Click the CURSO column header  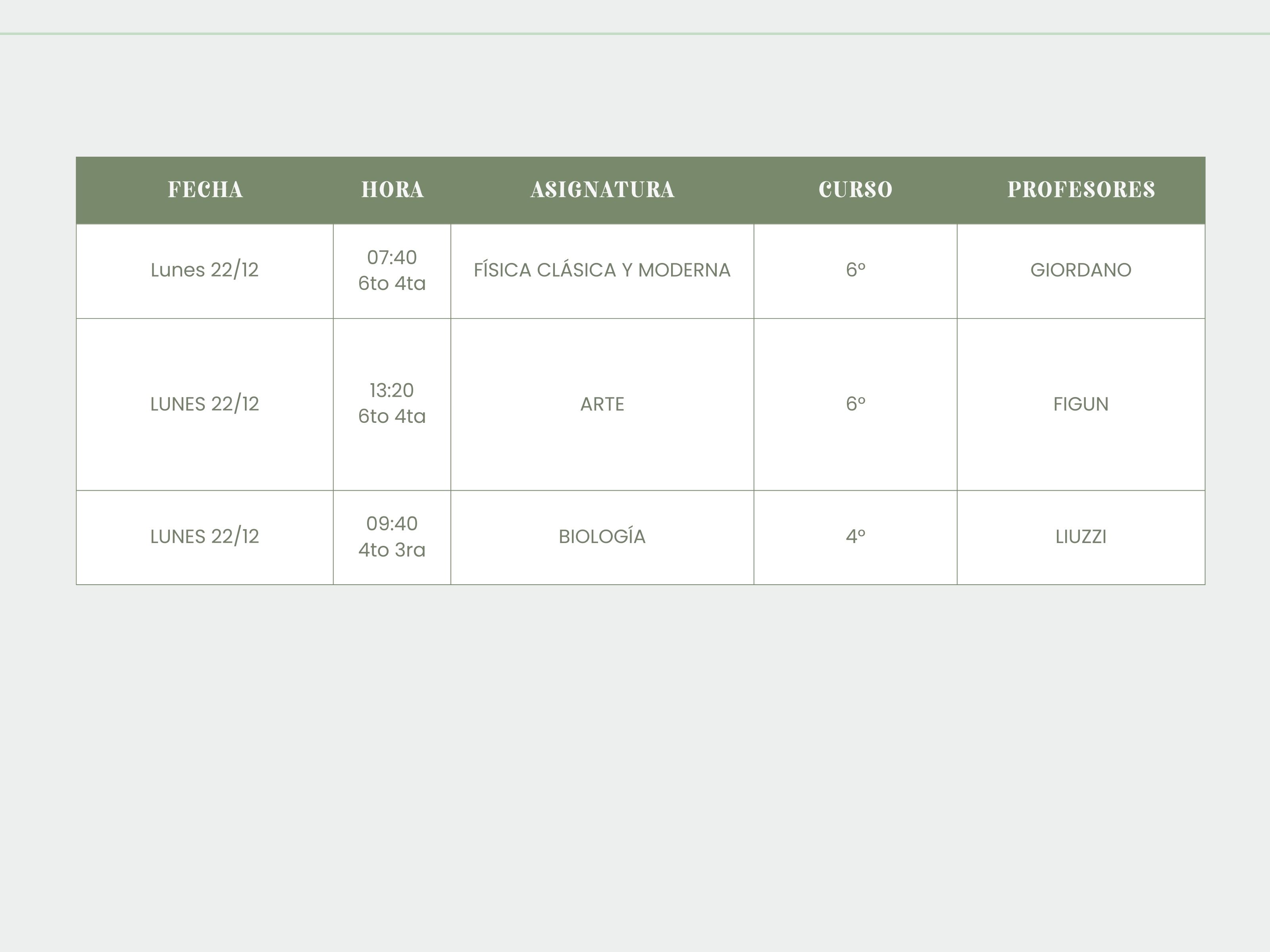pos(856,190)
